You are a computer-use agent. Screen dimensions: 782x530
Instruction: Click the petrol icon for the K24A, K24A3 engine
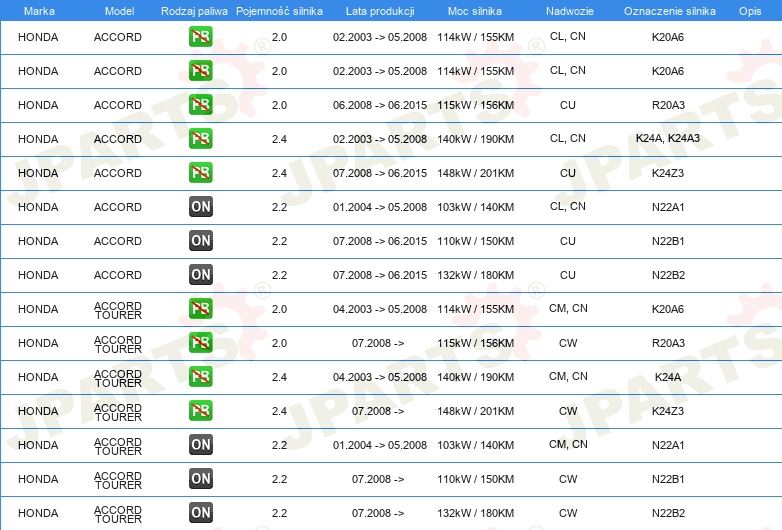click(200, 139)
